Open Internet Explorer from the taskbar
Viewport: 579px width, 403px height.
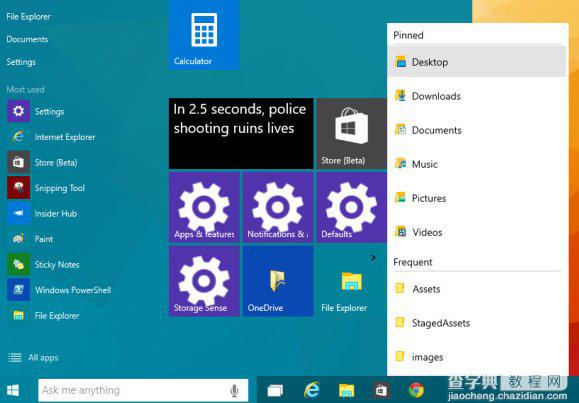tap(312, 390)
